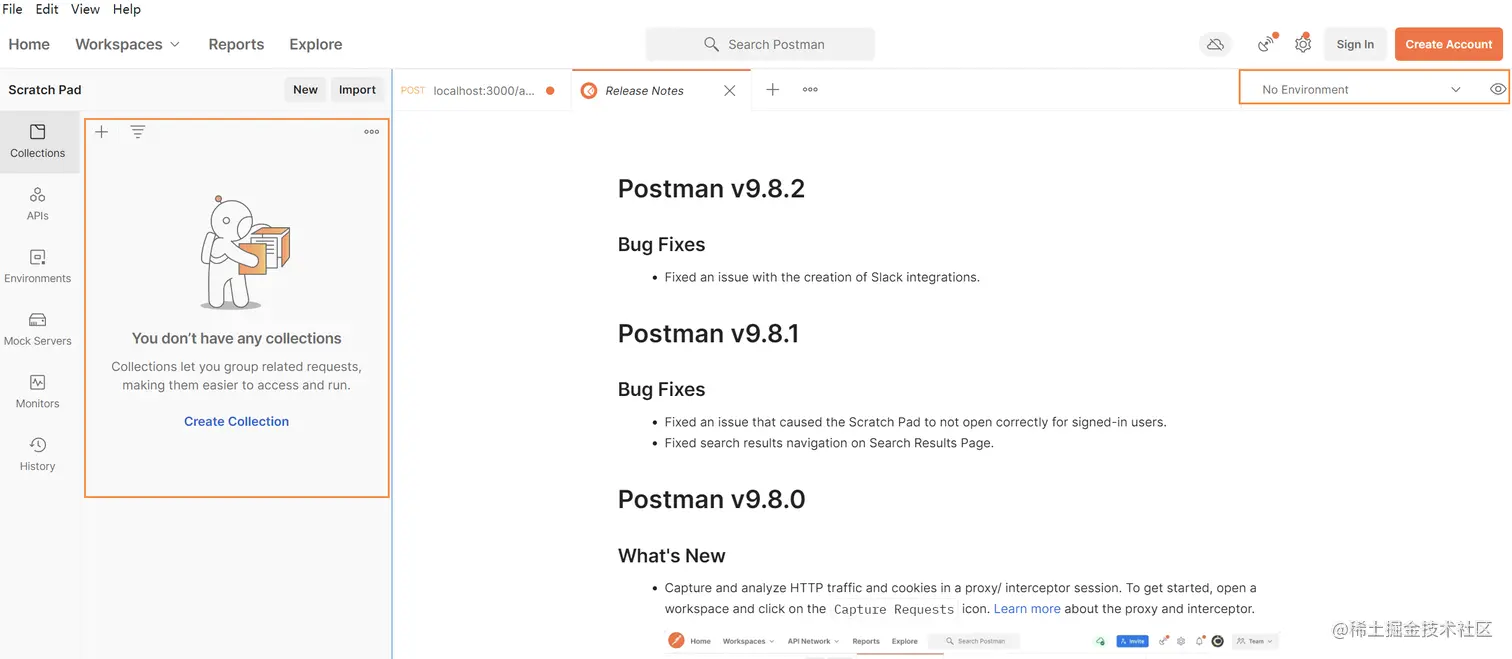Expand the Workspaces dropdown
This screenshot has height=659, width=1512.
128,44
